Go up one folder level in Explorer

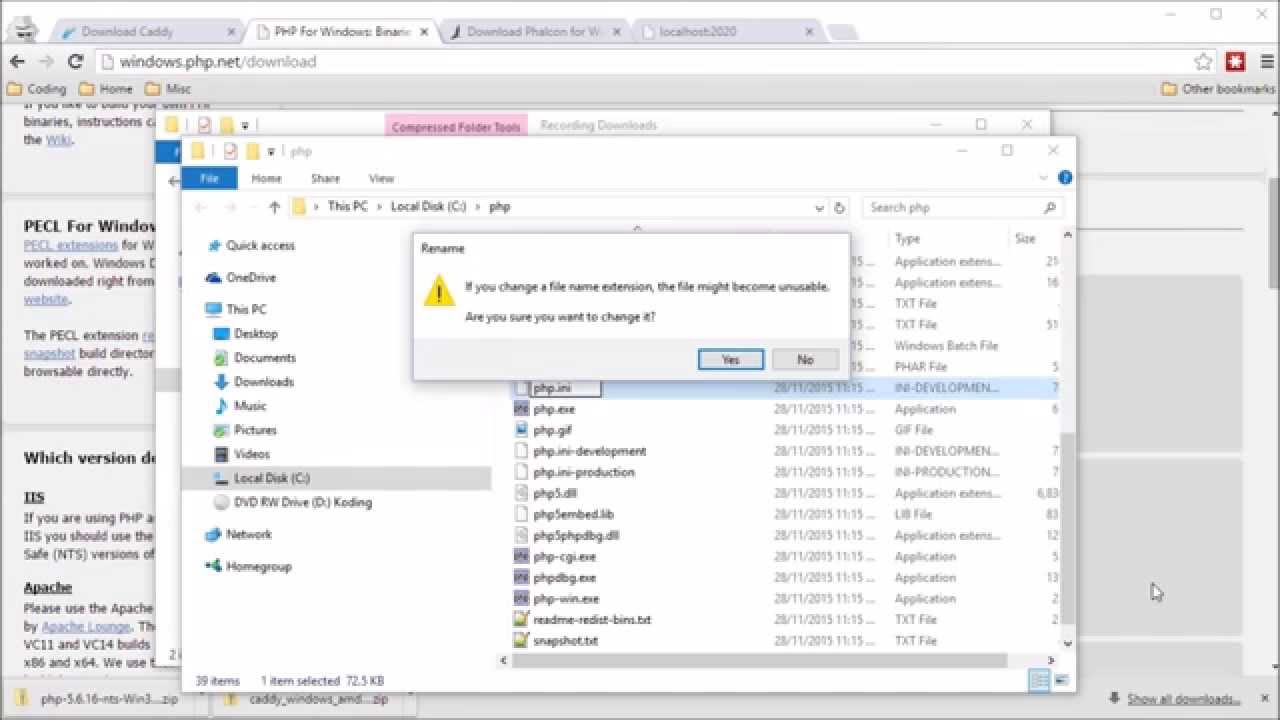tap(274, 207)
